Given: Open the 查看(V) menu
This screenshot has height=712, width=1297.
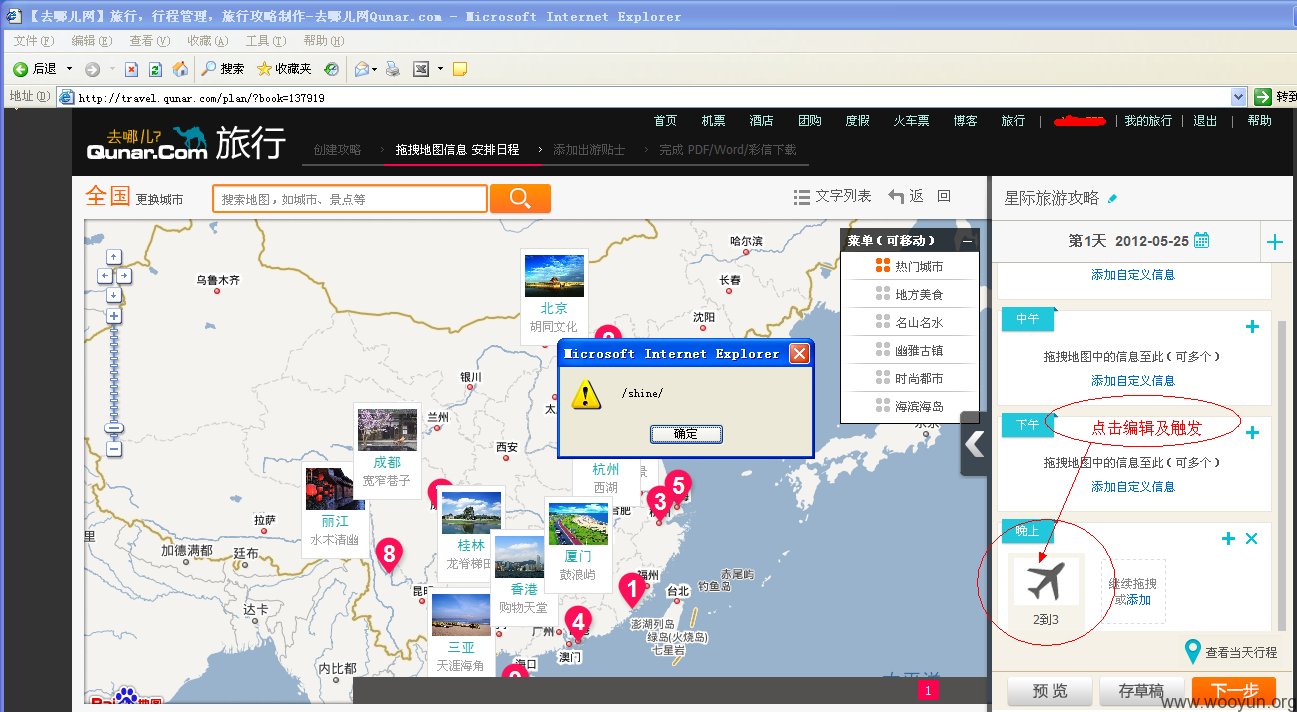Looking at the screenshot, I should pyautogui.click(x=149, y=41).
